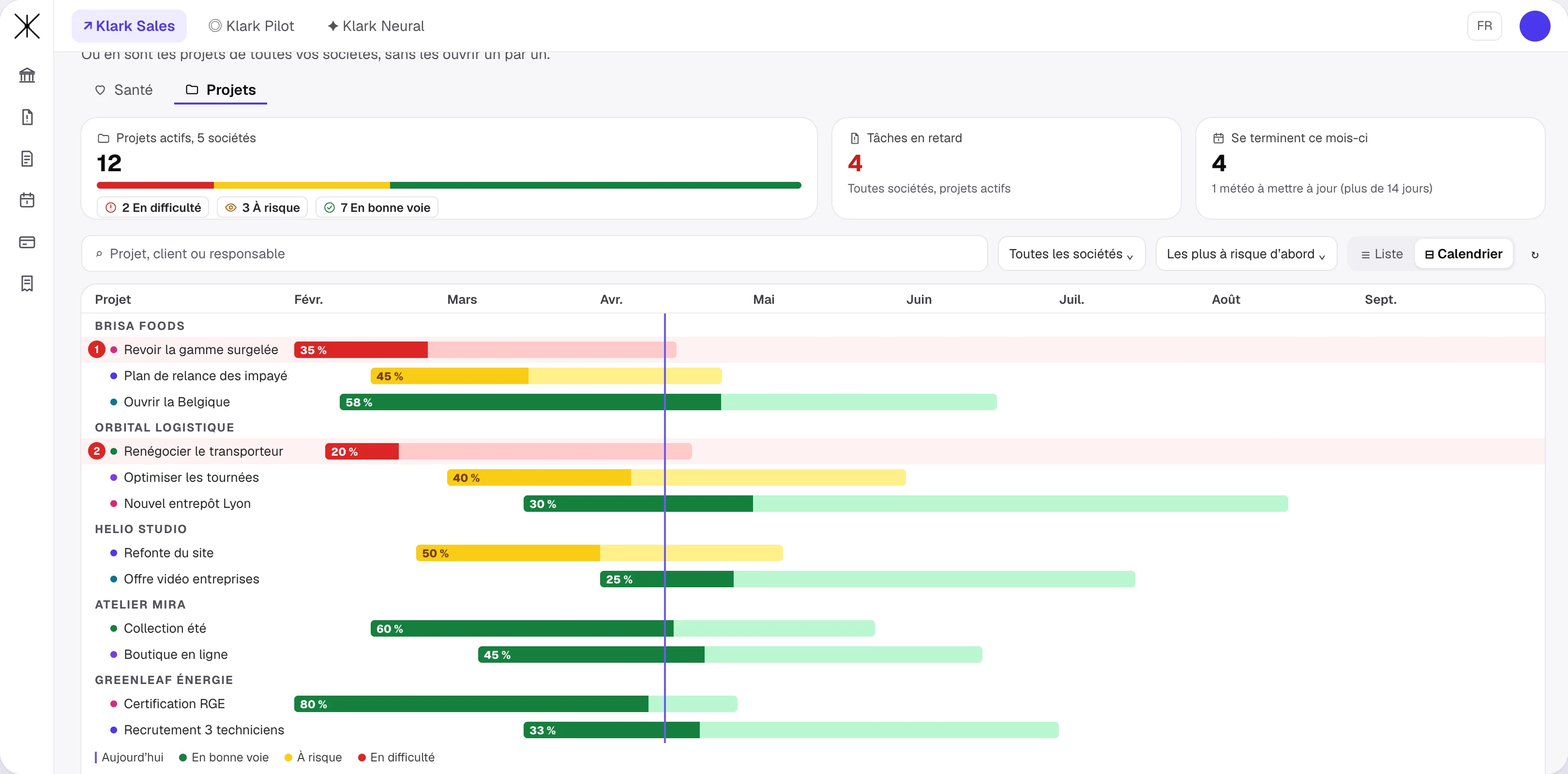Focus the Projet, client ou responsable search field
Viewport: 1568px width, 774px height.
pos(534,254)
